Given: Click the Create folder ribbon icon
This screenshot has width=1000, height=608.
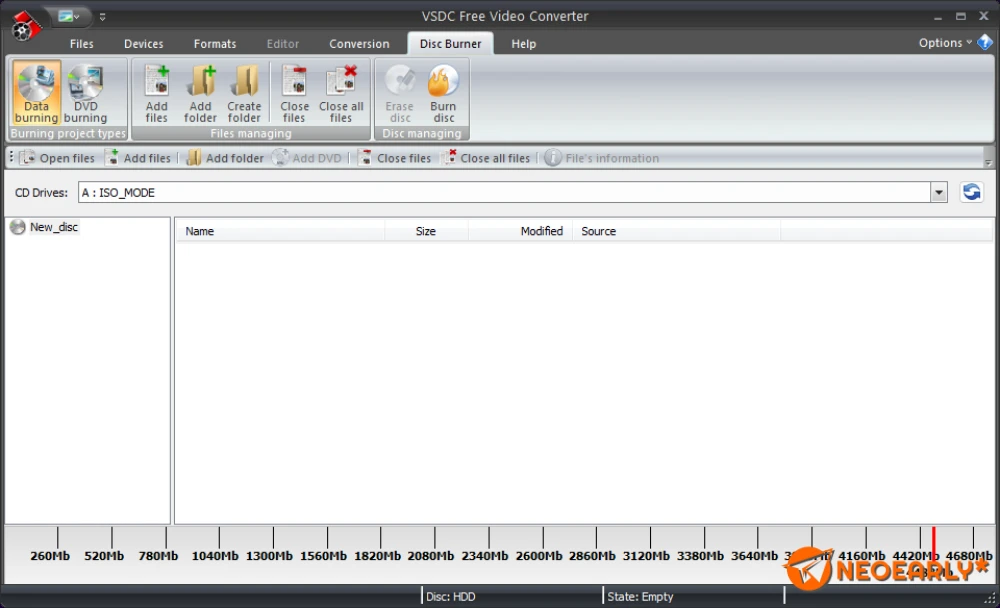Looking at the screenshot, I should (244, 93).
